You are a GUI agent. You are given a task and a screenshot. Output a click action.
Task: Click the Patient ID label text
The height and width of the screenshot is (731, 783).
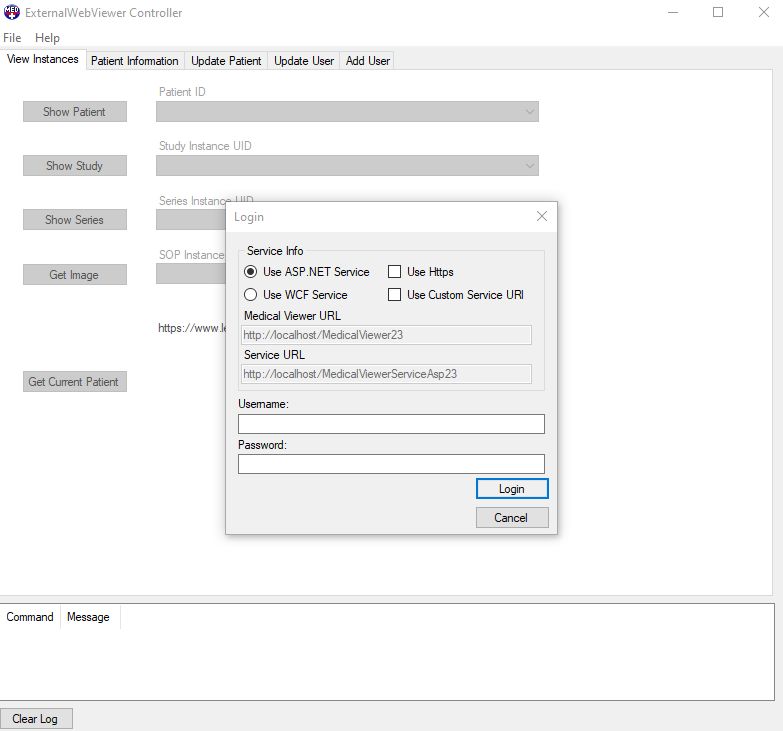(x=182, y=92)
